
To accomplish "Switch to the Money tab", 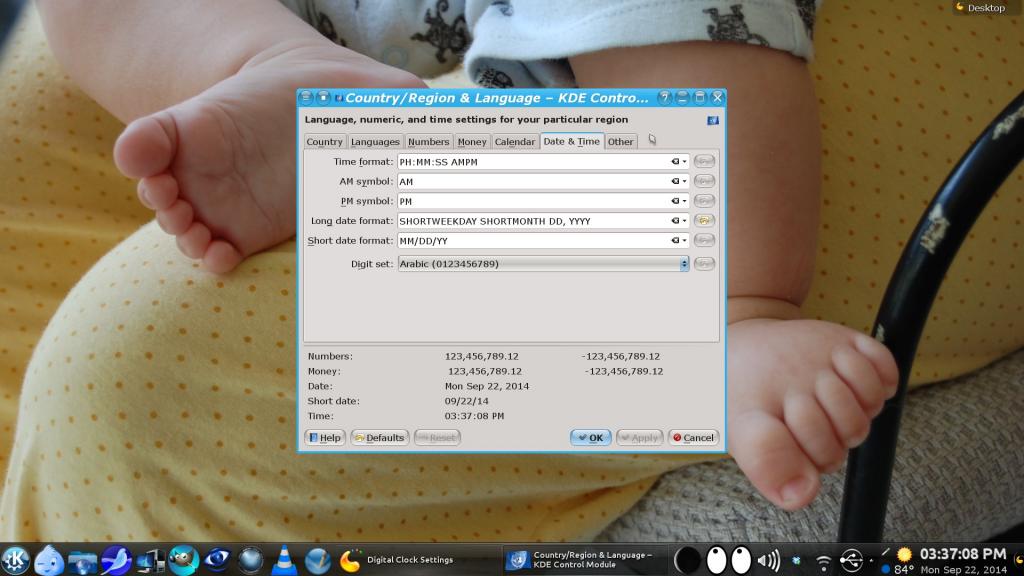I will click(472, 142).
